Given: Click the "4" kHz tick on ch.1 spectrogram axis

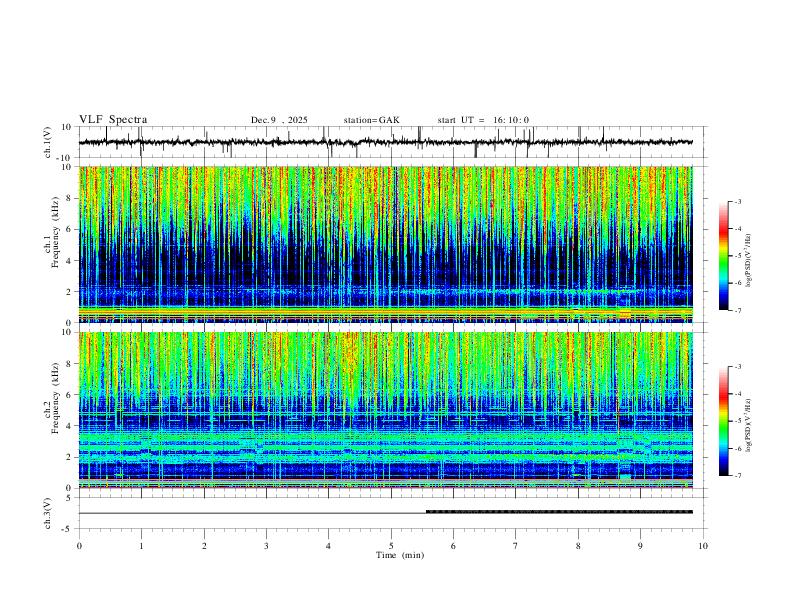Looking at the screenshot, I should (70, 261).
